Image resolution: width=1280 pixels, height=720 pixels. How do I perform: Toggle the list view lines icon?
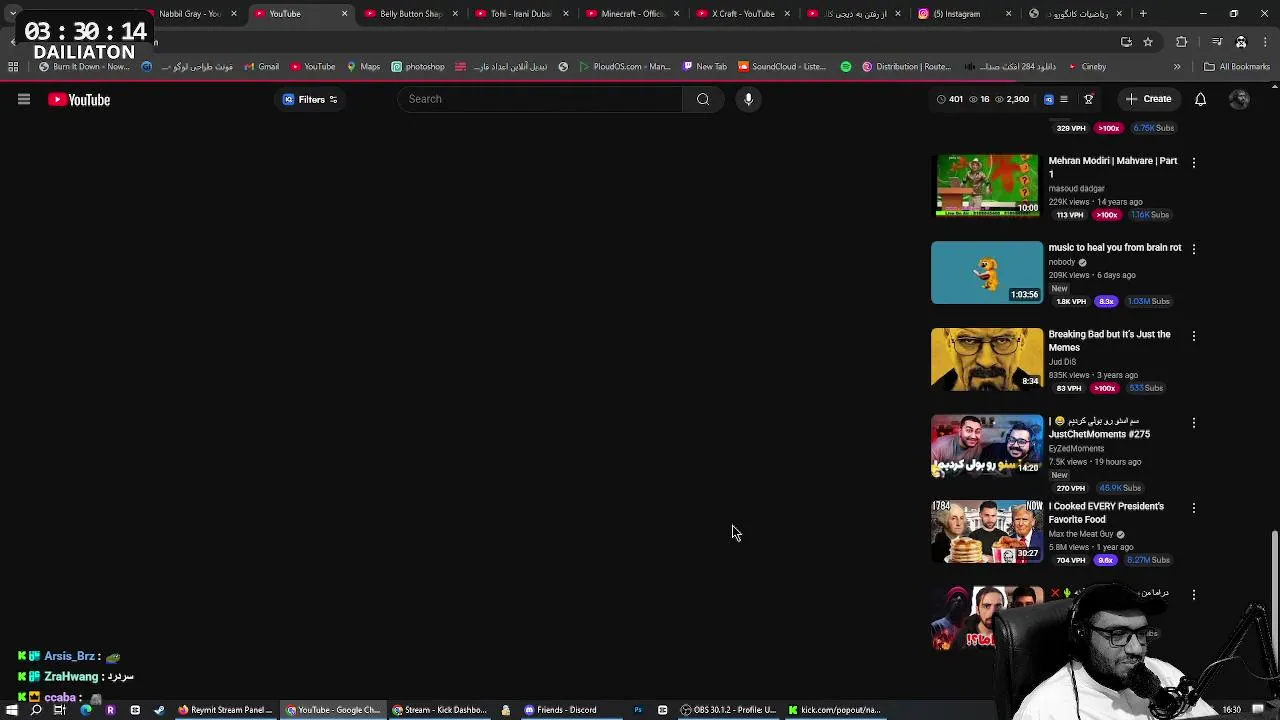(1064, 99)
